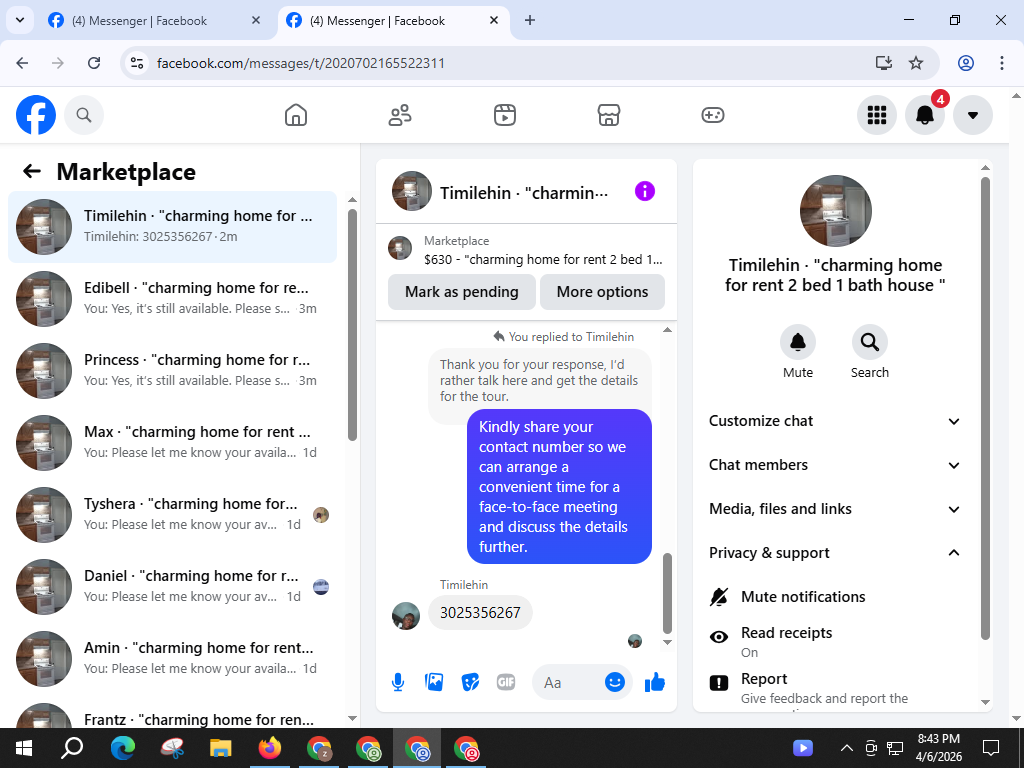Viewport: 1024px width, 768px height.
Task: Open a new browser tab
Action: click(530, 21)
